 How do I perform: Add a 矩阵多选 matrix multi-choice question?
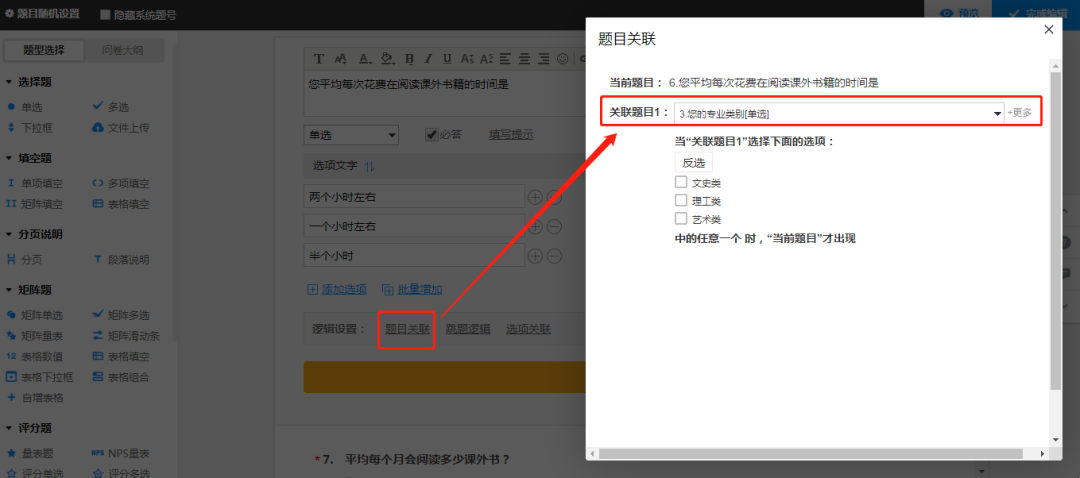coord(121,315)
